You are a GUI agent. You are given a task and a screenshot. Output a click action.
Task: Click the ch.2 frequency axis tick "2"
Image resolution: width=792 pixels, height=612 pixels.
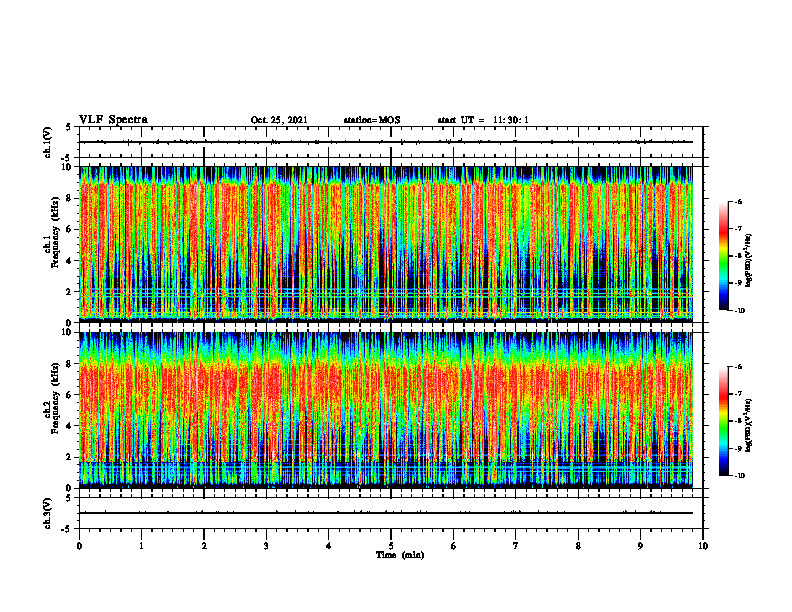coord(70,457)
